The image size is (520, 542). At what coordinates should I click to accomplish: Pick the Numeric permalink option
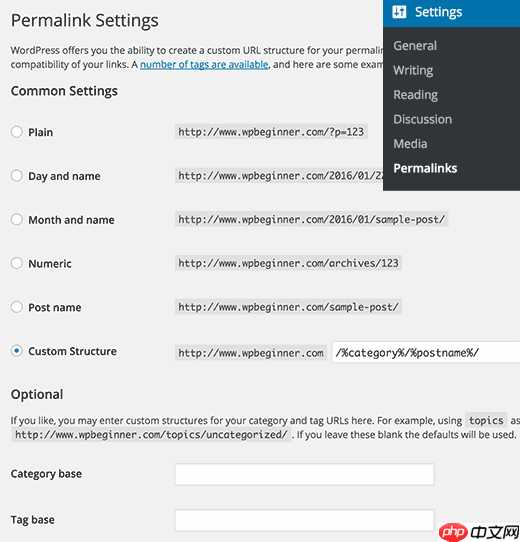(x=17, y=263)
